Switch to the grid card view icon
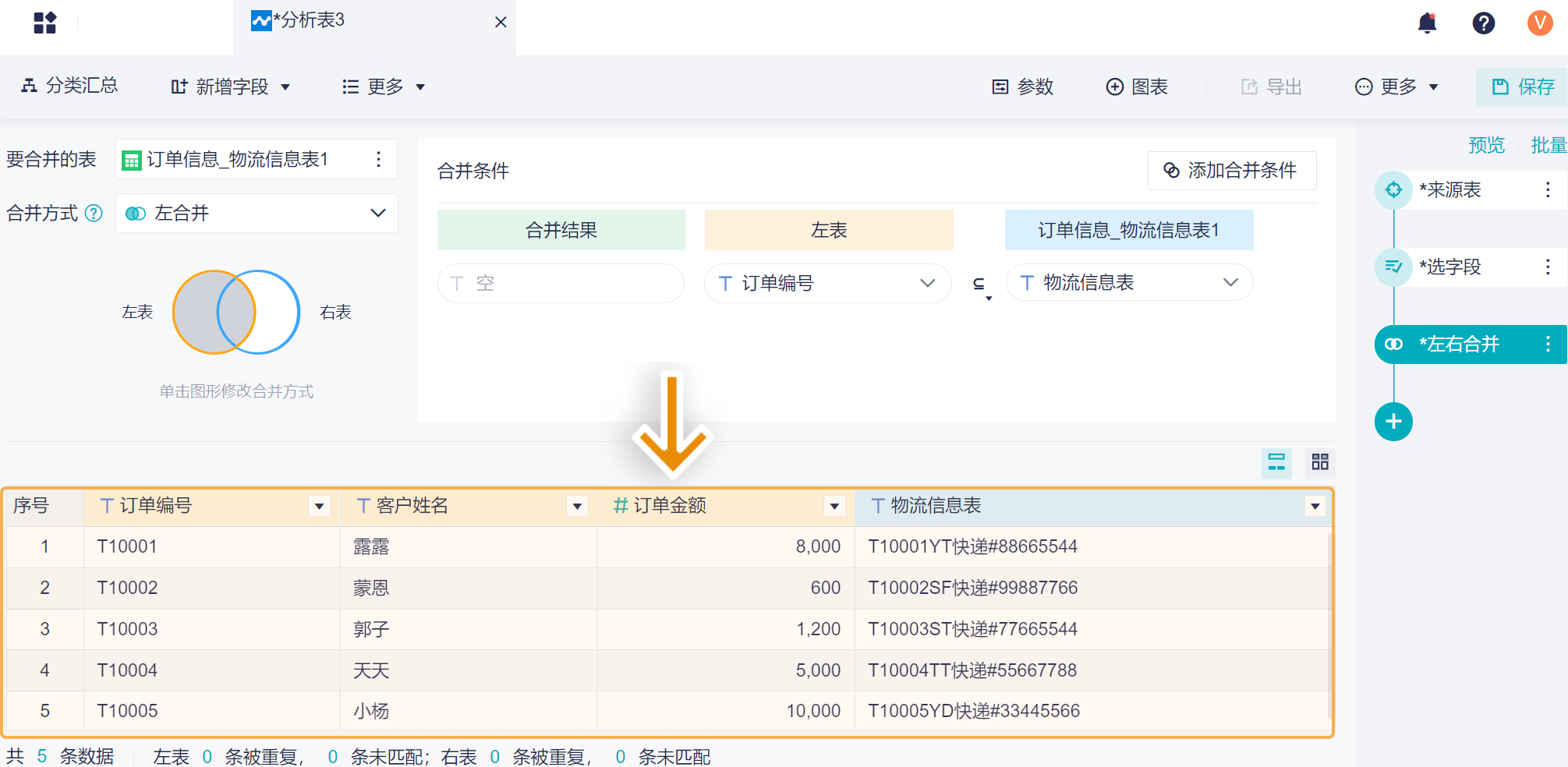 (x=1320, y=462)
